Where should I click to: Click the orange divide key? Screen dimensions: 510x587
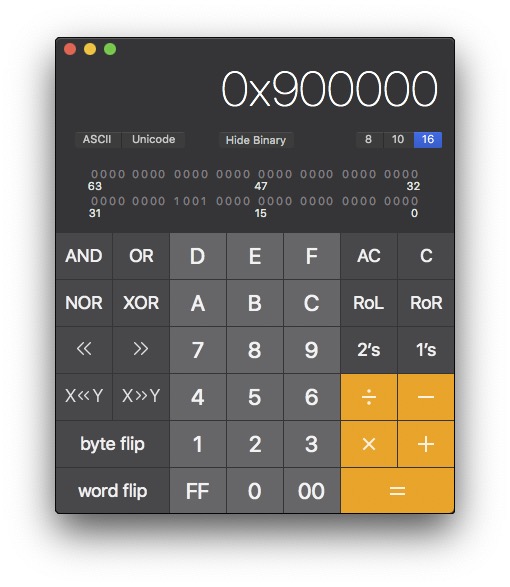pyautogui.click(x=369, y=397)
